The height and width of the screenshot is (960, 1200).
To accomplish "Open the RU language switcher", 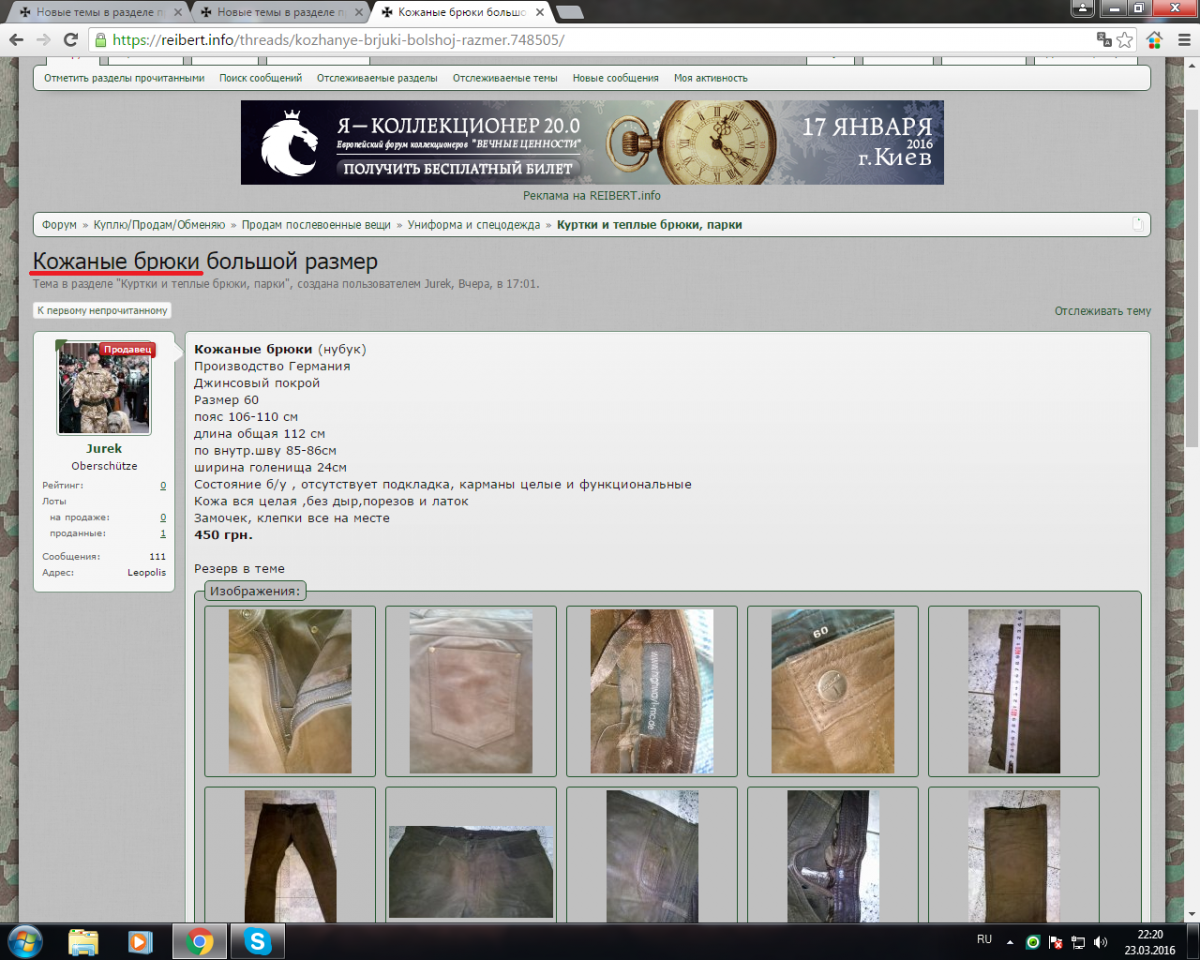I will click(x=984, y=941).
